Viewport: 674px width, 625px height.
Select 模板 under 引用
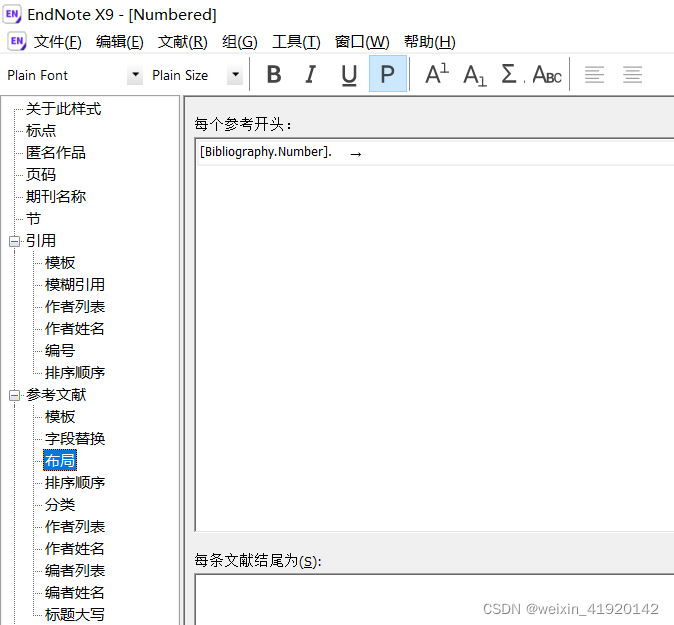(x=60, y=263)
